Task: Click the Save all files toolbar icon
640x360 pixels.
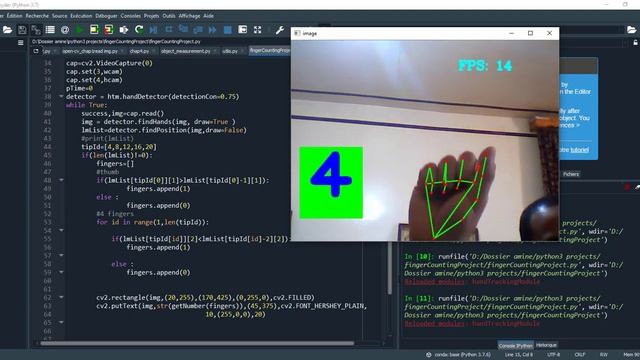Action: coord(36,29)
